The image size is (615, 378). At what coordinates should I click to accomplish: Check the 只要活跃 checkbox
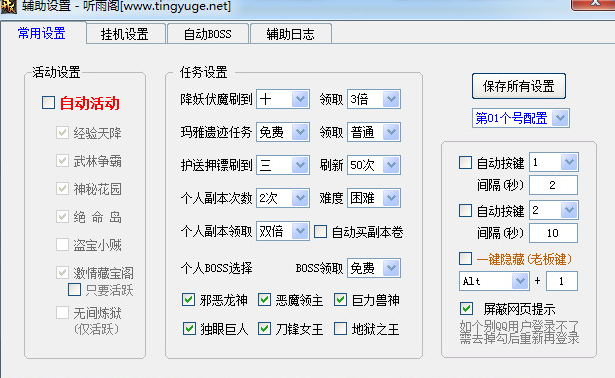tap(74, 290)
